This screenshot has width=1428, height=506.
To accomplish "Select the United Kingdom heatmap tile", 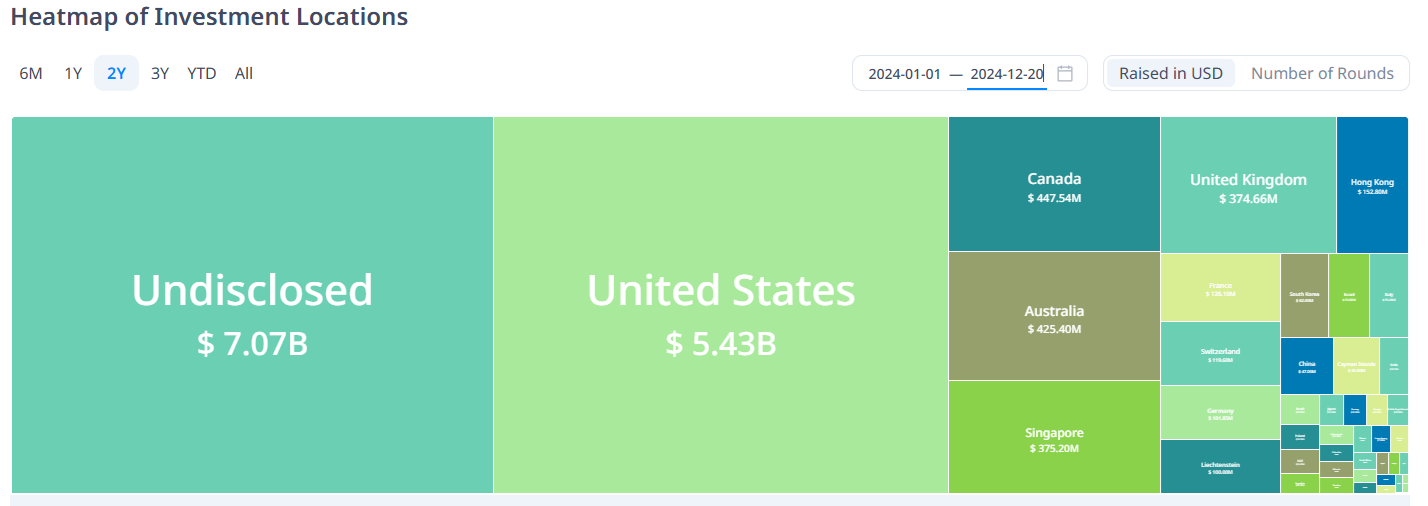I will tap(1248, 186).
